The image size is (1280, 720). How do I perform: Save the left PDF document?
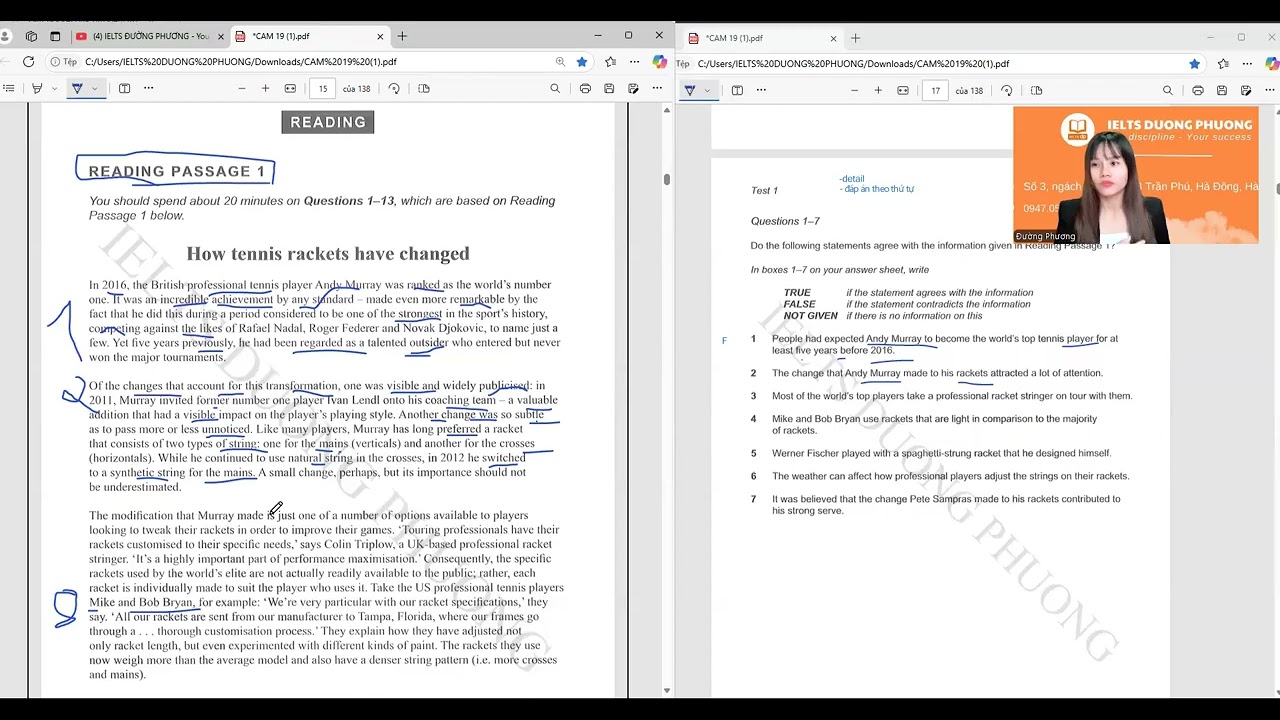click(x=609, y=88)
